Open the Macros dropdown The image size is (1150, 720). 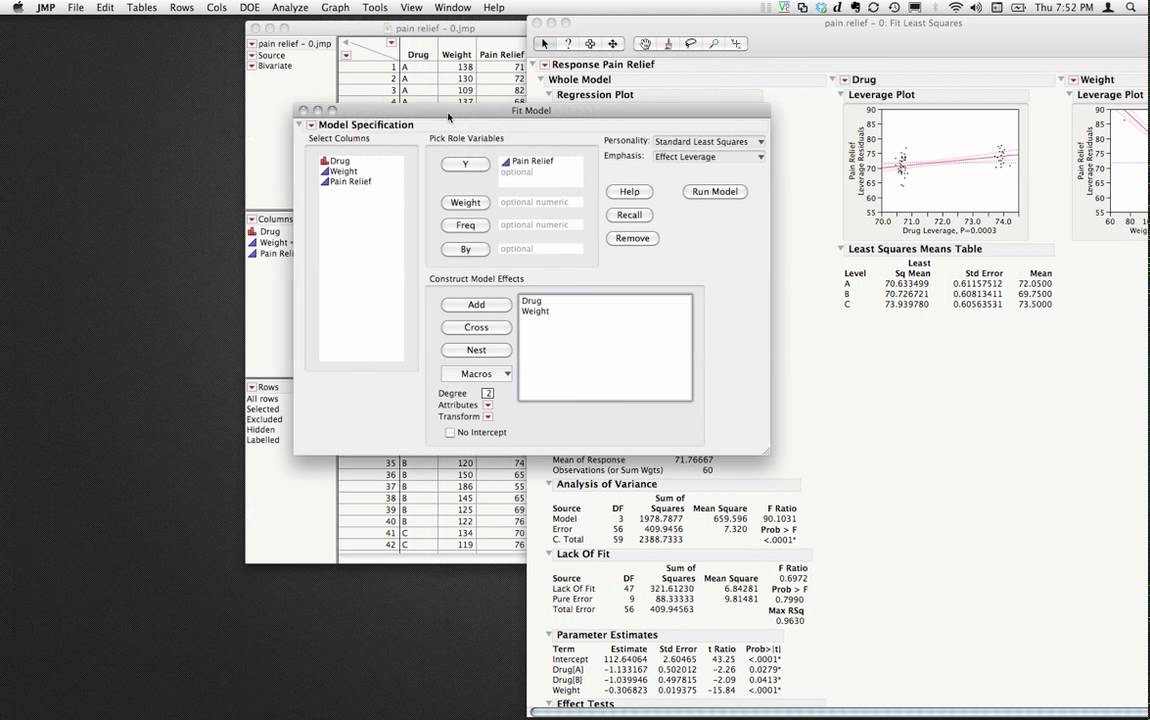pyautogui.click(x=477, y=374)
